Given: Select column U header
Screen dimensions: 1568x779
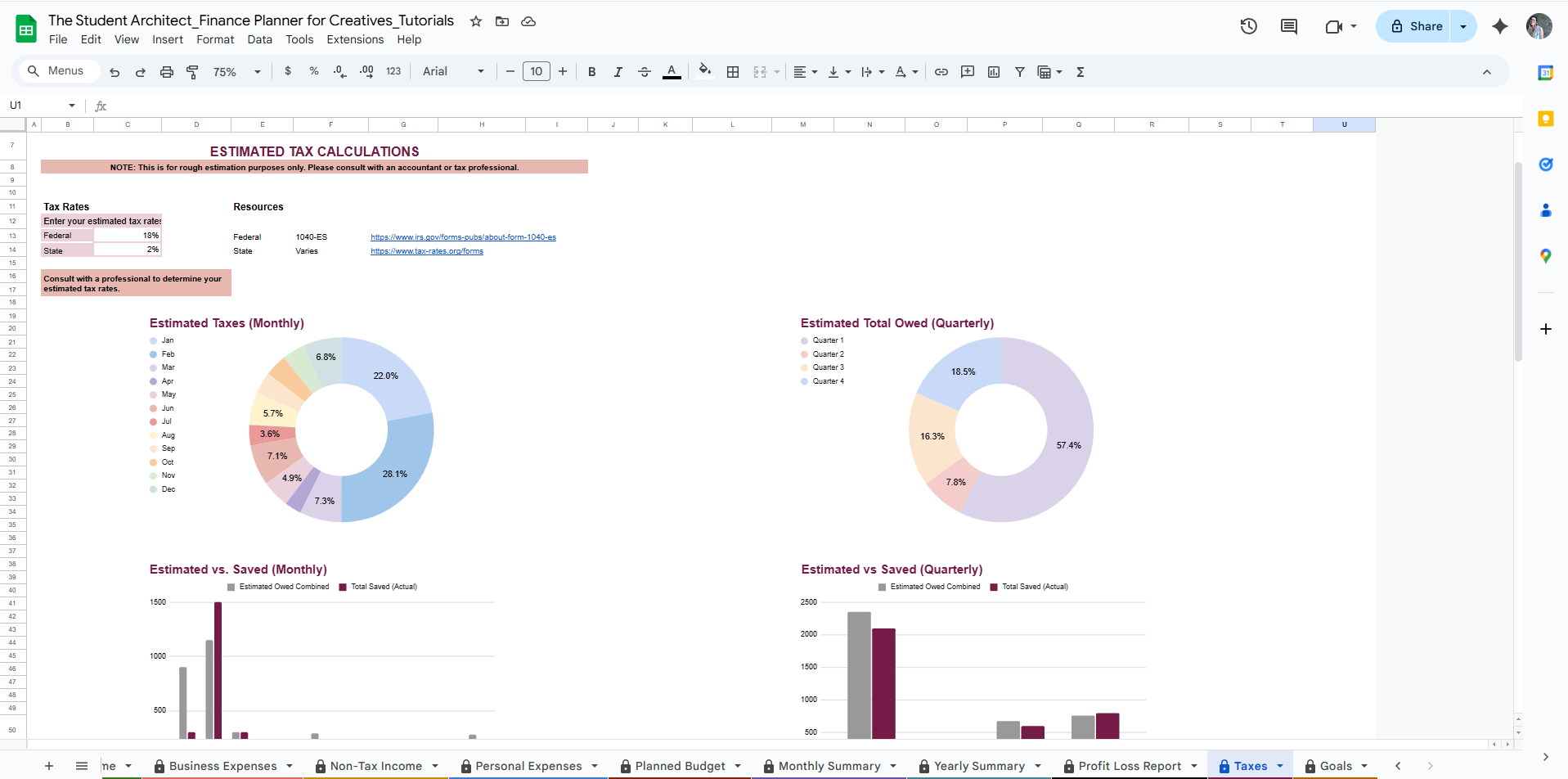Looking at the screenshot, I should (1344, 124).
